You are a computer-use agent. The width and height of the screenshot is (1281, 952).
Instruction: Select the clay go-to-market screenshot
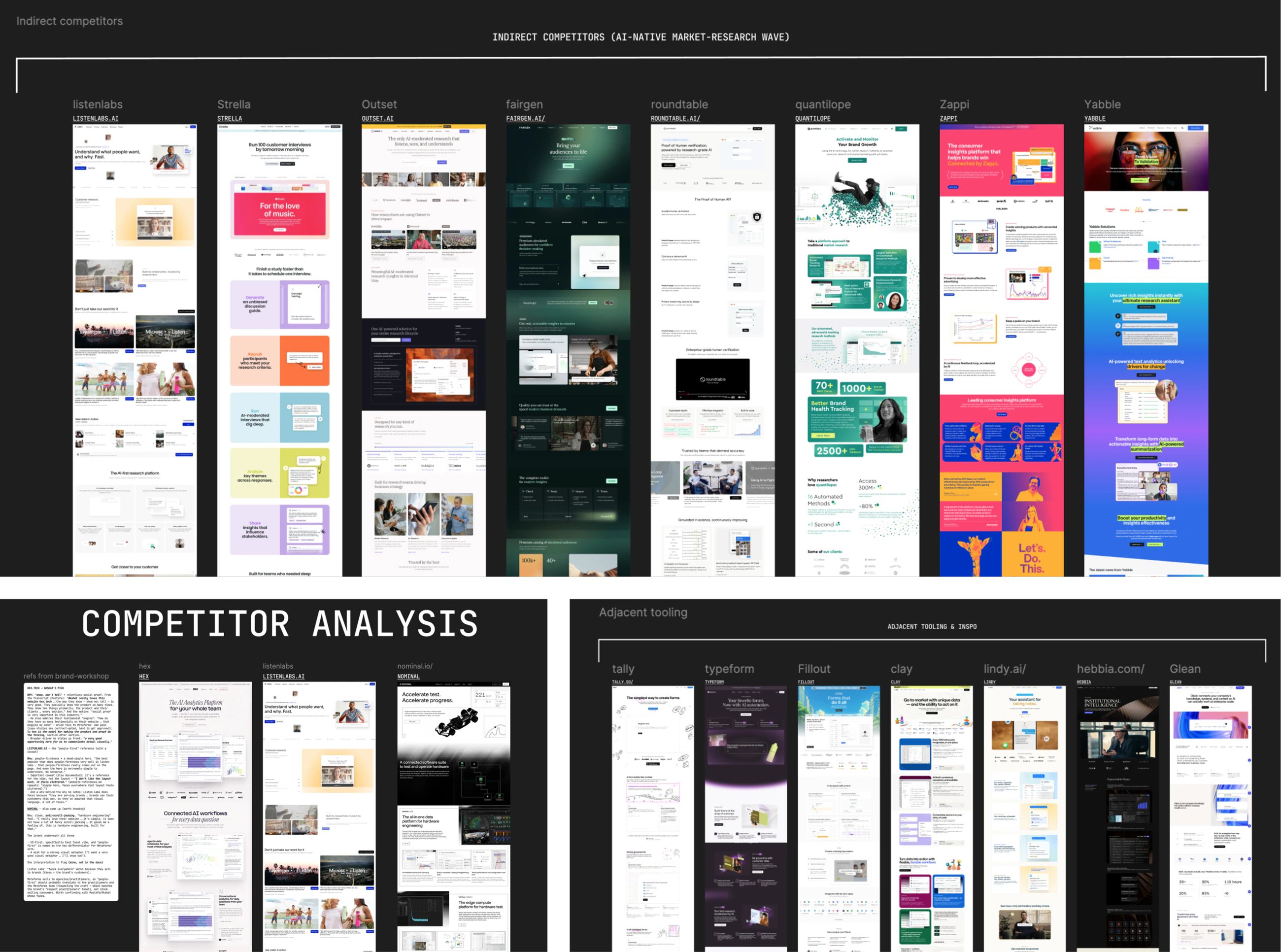click(x=932, y=818)
